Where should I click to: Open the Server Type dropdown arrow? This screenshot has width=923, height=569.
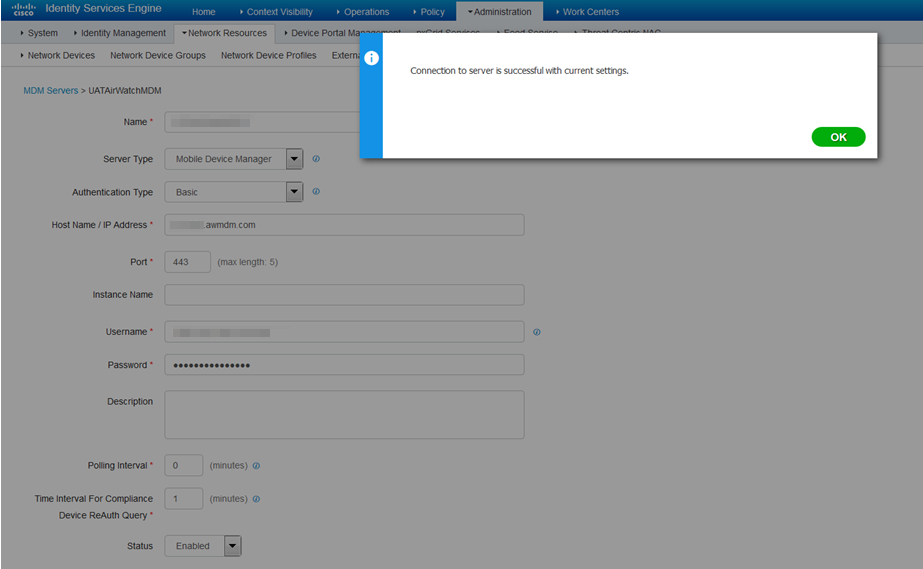tap(294, 159)
